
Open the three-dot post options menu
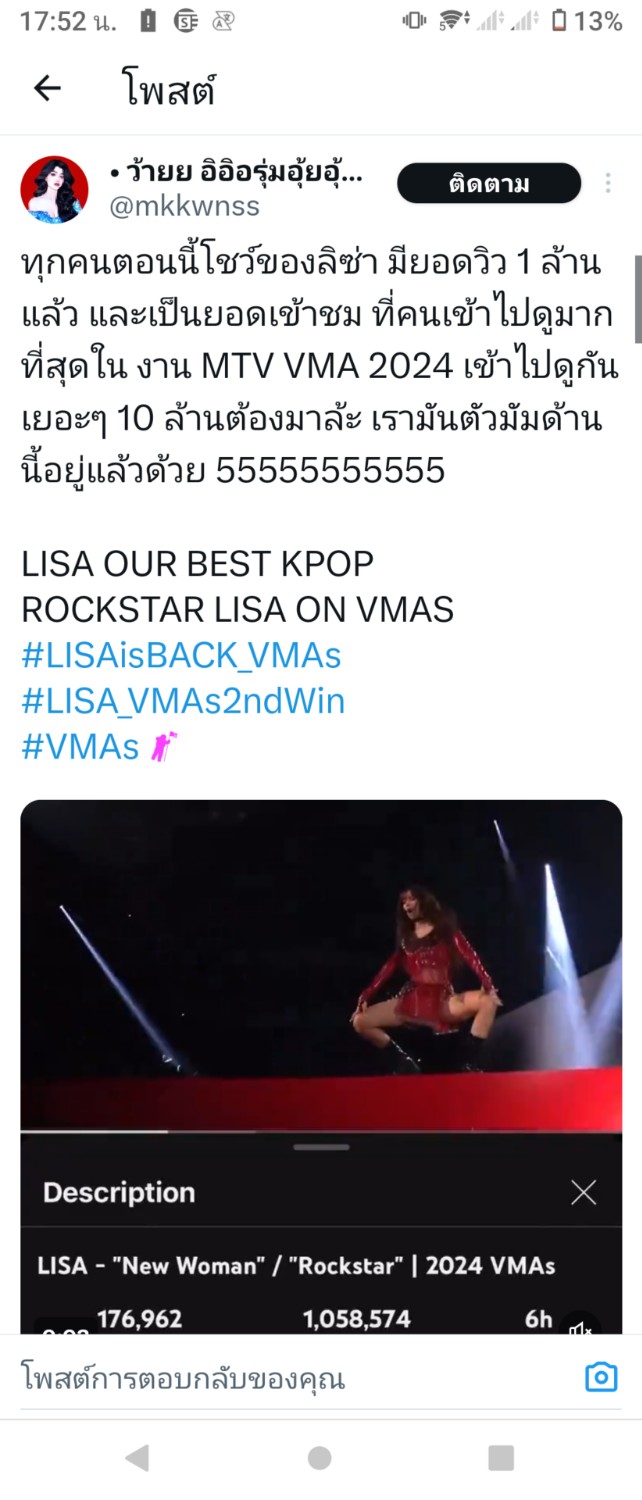(608, 183)
